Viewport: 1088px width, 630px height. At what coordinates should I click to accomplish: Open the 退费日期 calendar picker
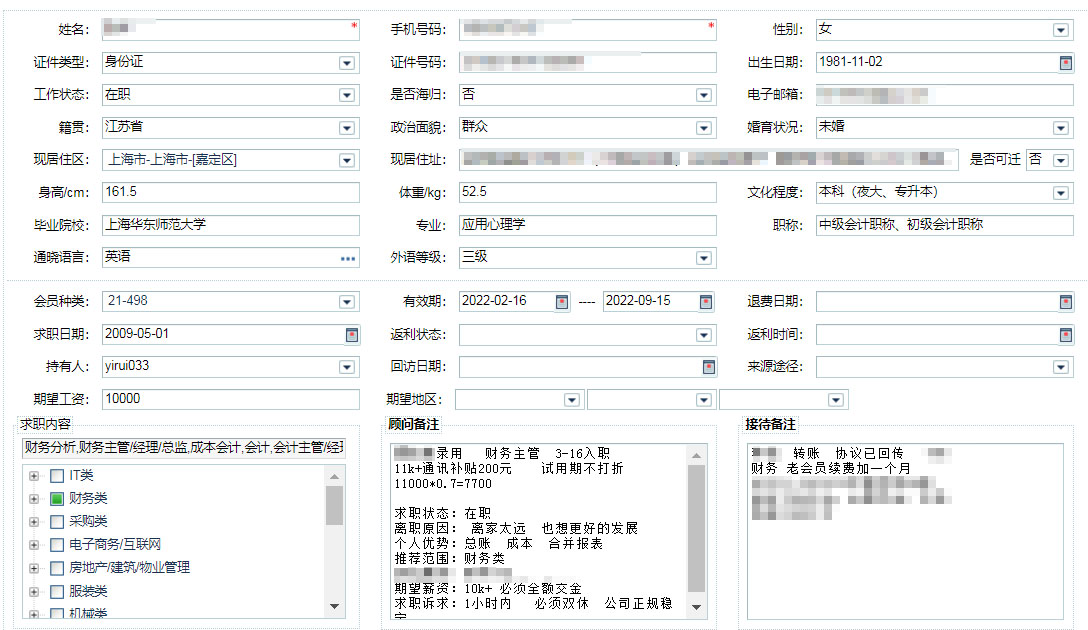(1066, 302)
